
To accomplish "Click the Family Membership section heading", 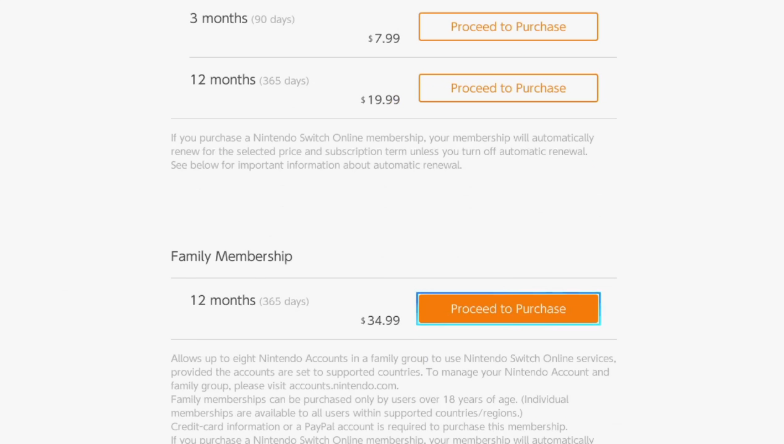I will [232, 256].
